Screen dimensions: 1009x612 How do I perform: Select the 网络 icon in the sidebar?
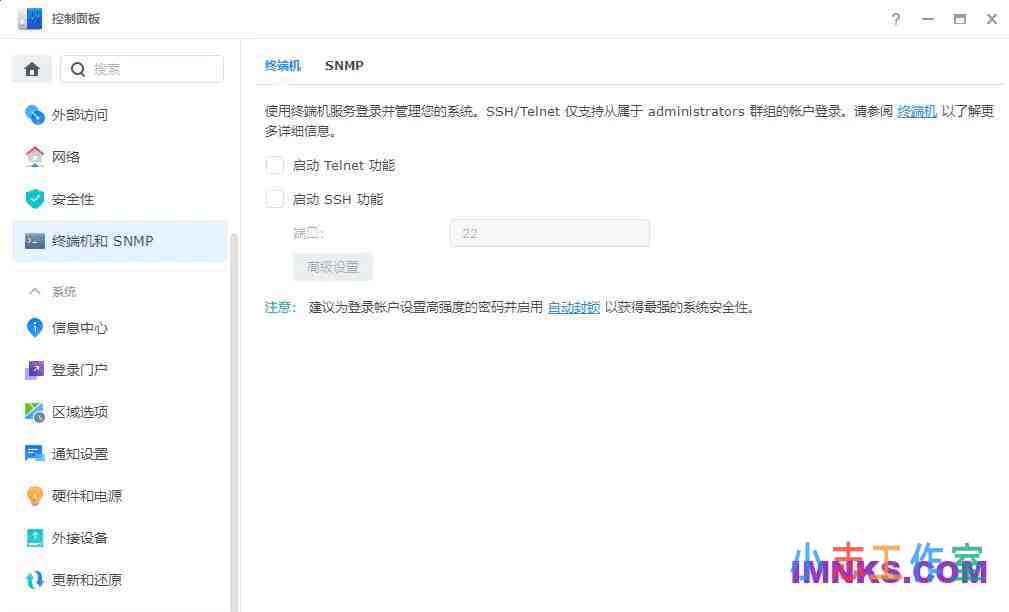point(66,156)
